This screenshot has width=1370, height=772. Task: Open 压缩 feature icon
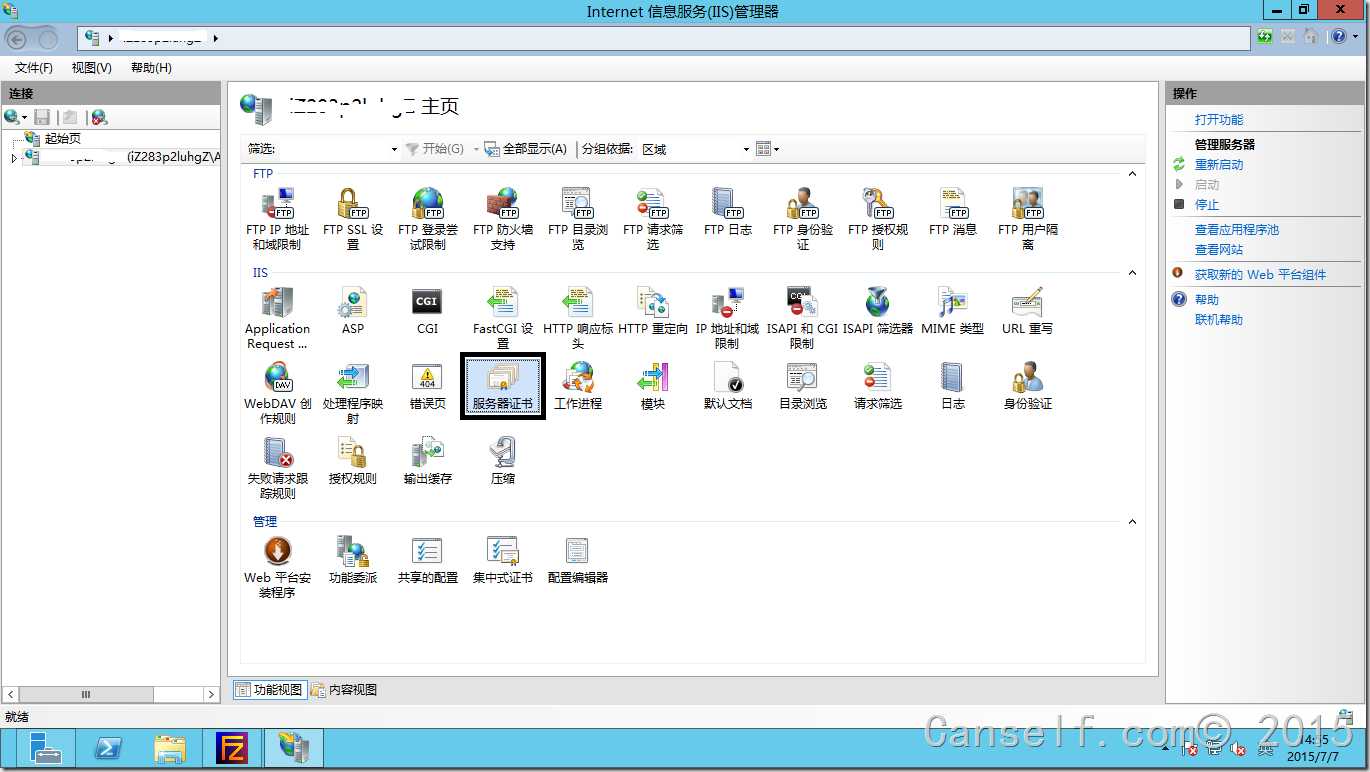pyautogui.click(x=503, y=460)
